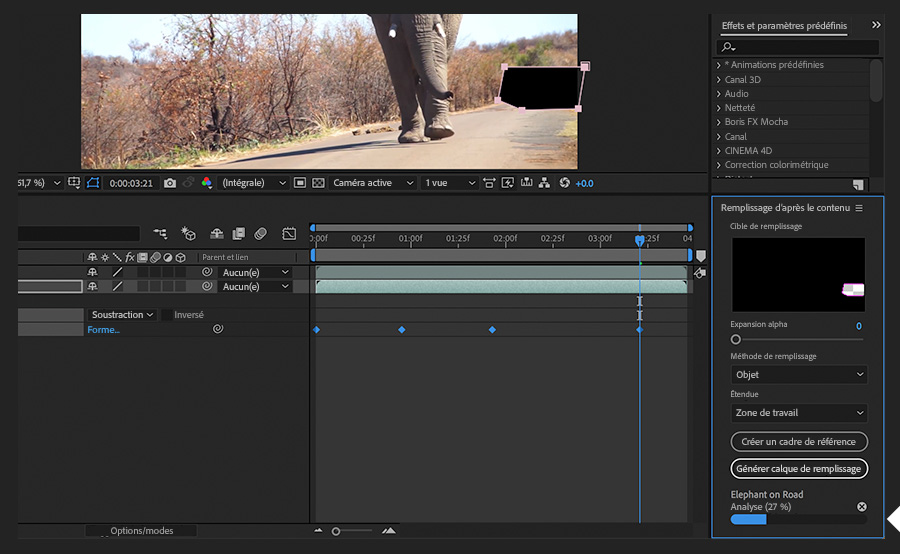Click the shy column header icon
The height and width of the screenshot is (554, 900).
pos(92,257)
